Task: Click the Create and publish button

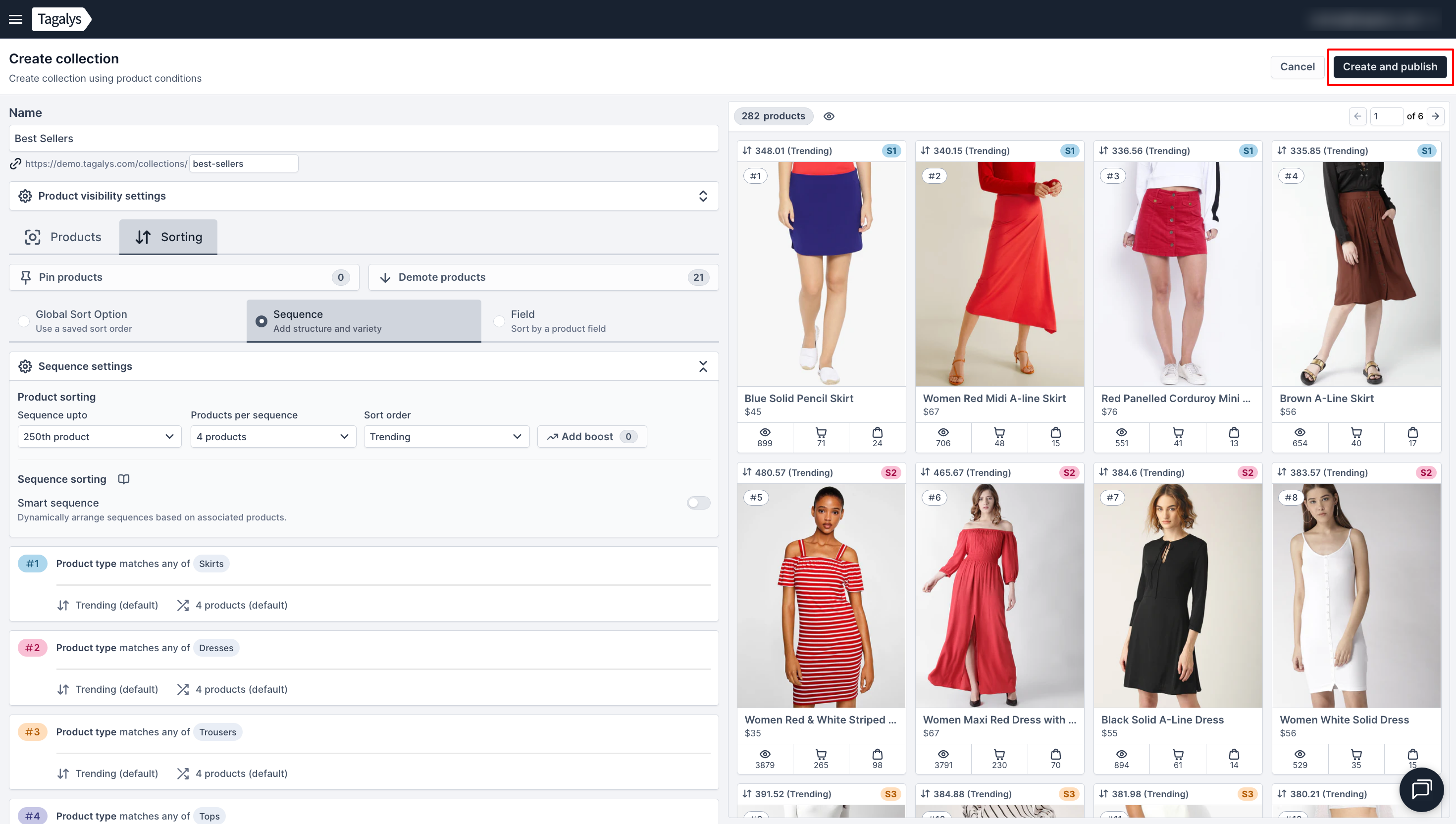Action: 1389,67
